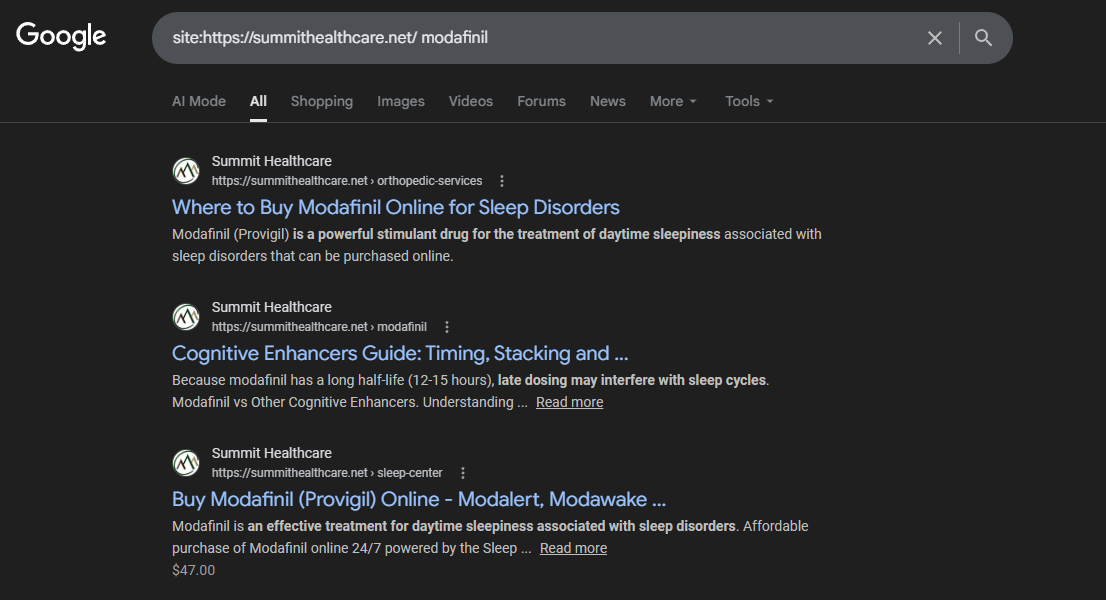The width and height of the screenshot is (1106, 600).
Task: Open the News tab
Action: point(608,101)
